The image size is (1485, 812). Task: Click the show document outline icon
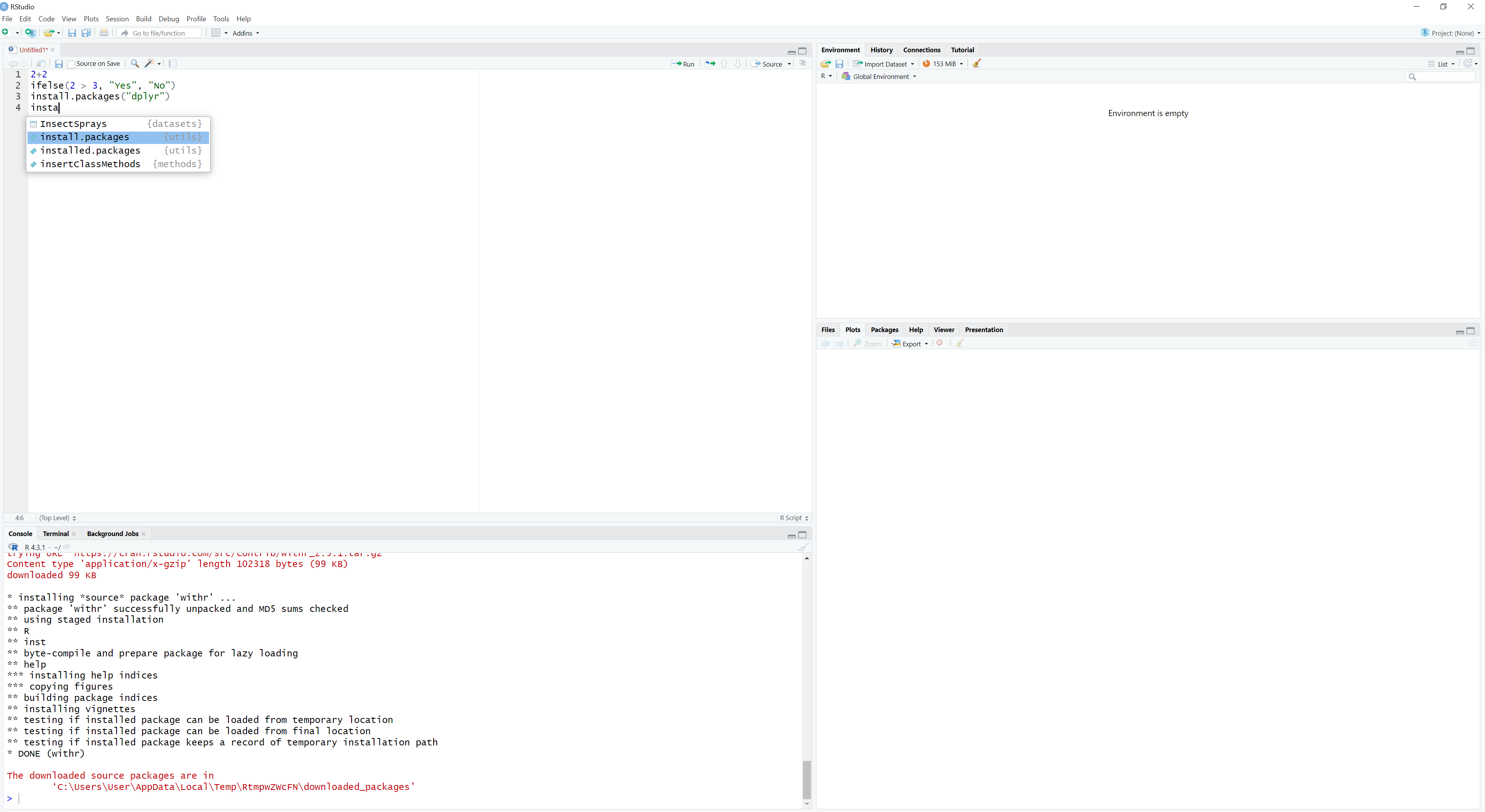803,63
